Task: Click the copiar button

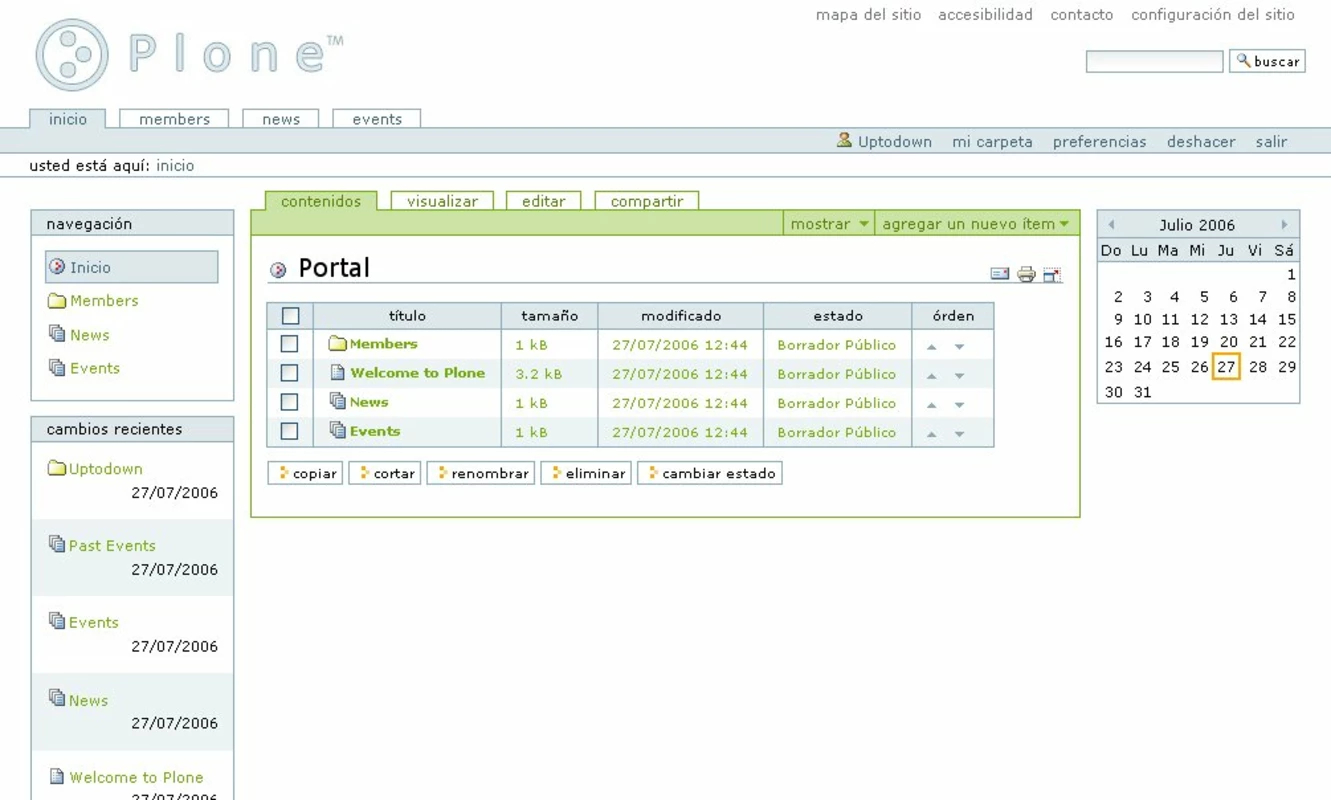Action: click(x=306, y=473)
